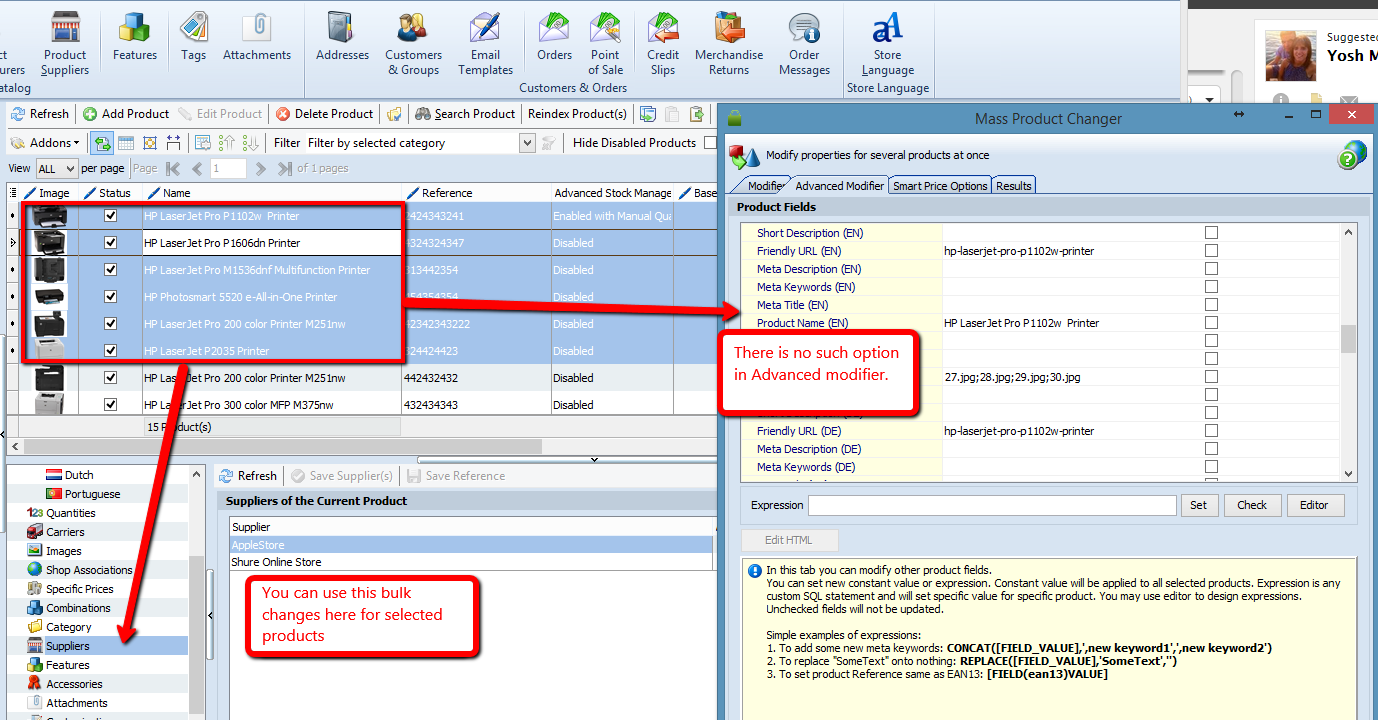Image resolution: width=1378 pixels, height=720 pixels.
Task: Click the Check expression button
Action: coord(1252,505)
